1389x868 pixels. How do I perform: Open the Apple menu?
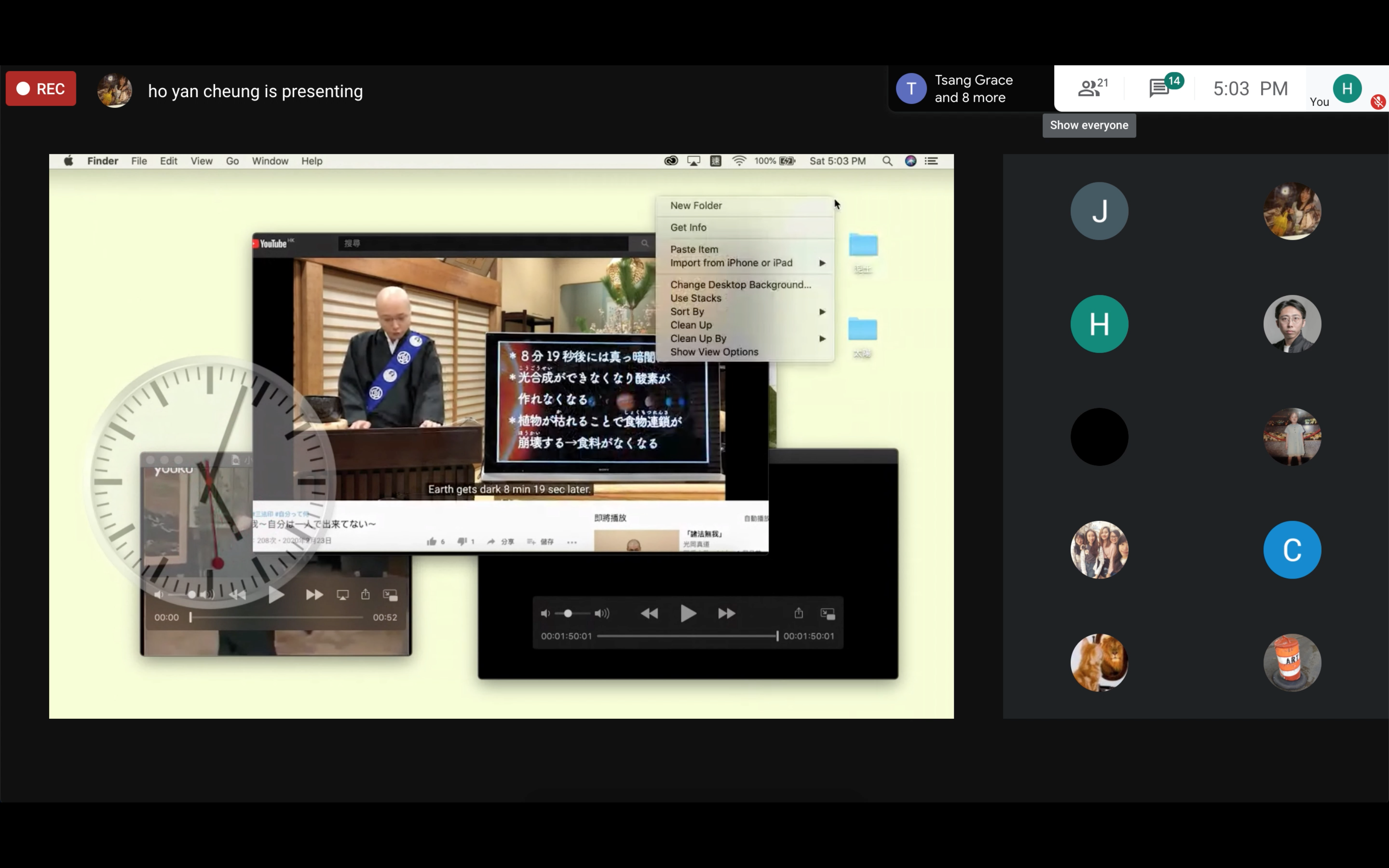pos(68,161)
